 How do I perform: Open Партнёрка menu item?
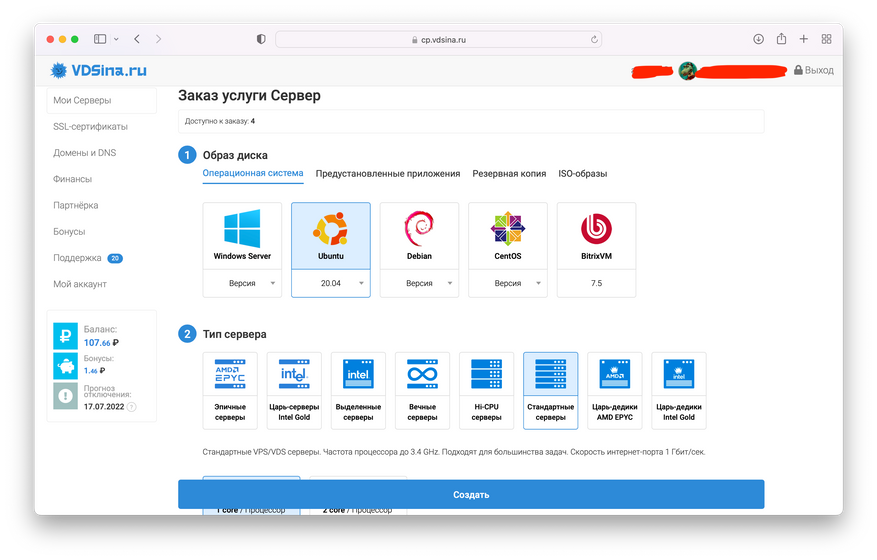76,205
